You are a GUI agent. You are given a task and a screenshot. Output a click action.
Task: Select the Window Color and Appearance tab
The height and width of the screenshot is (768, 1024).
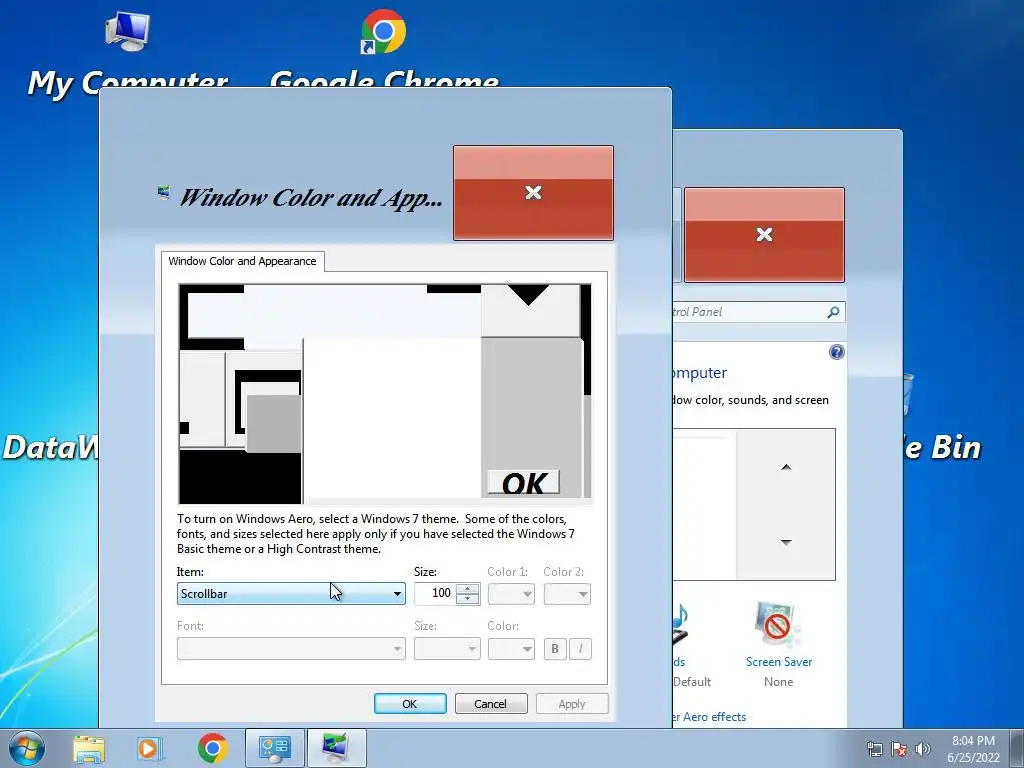(242, 261)
